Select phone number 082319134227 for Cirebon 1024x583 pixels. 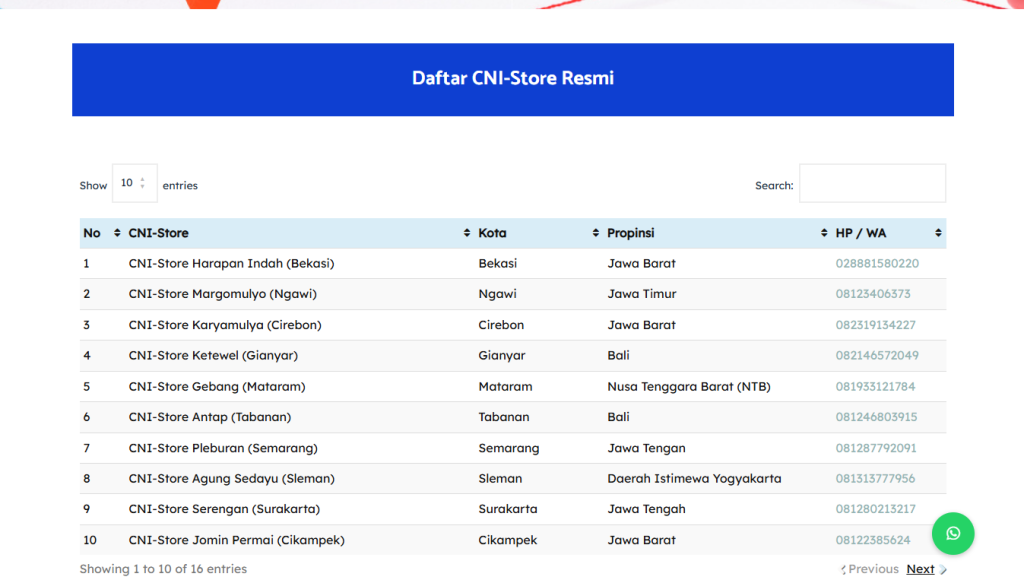tap(875, 325)
